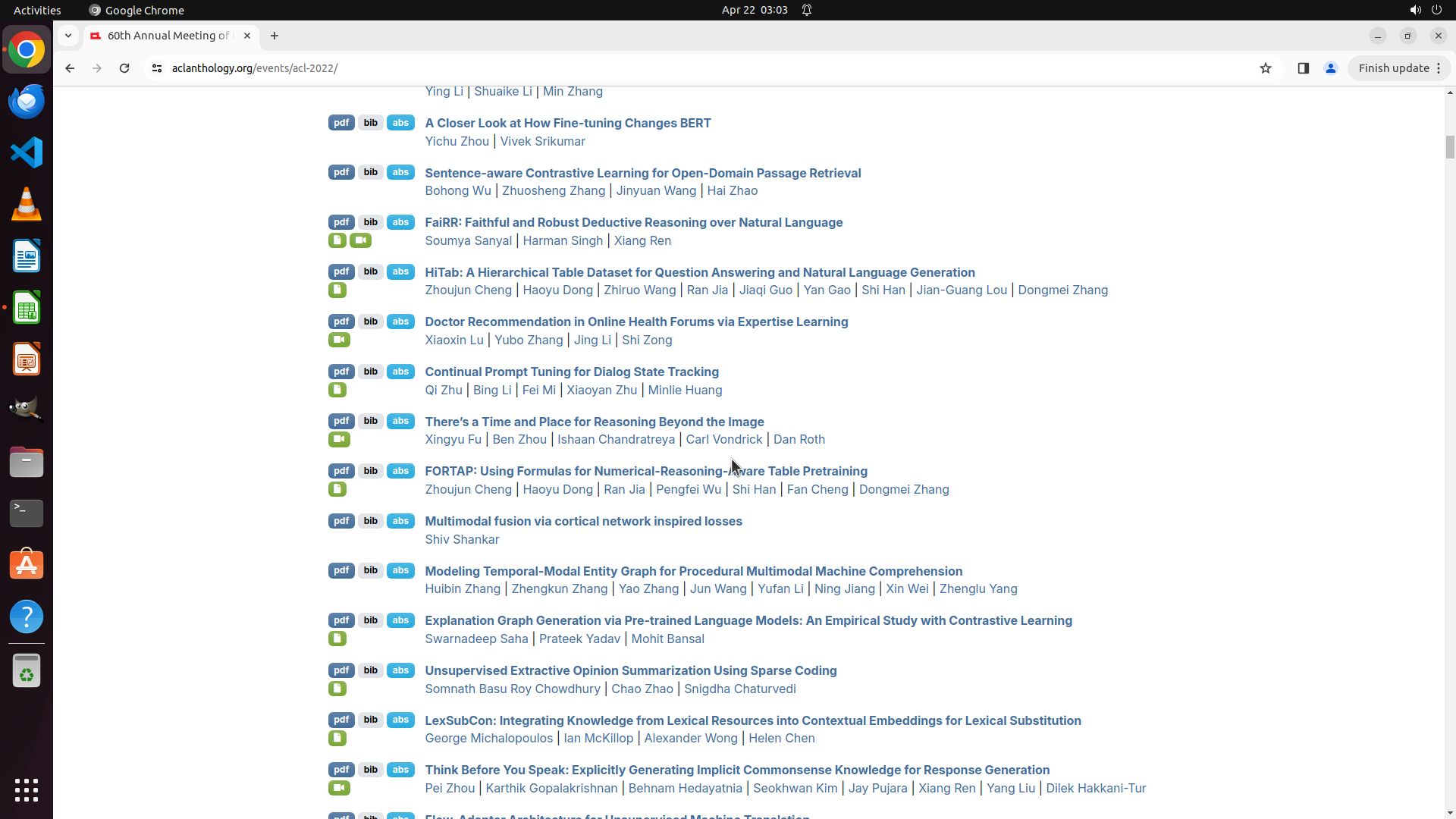Toggle abstract for A Closer Look BERT paper

coord(400,123)
